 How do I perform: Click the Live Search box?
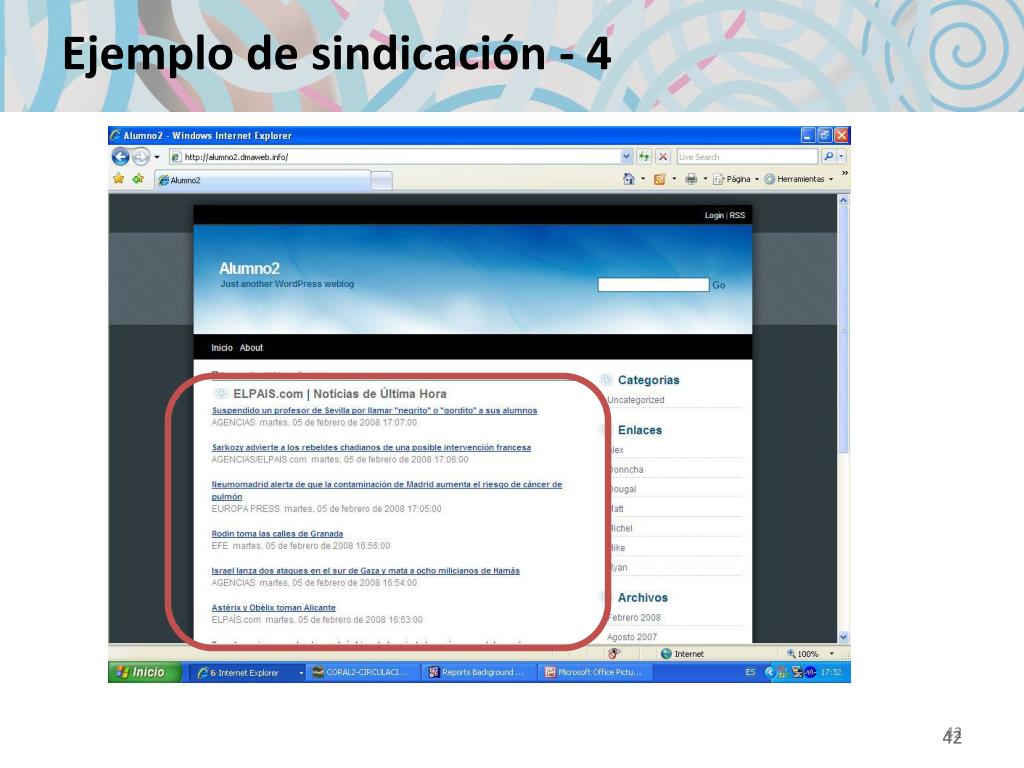746,157
